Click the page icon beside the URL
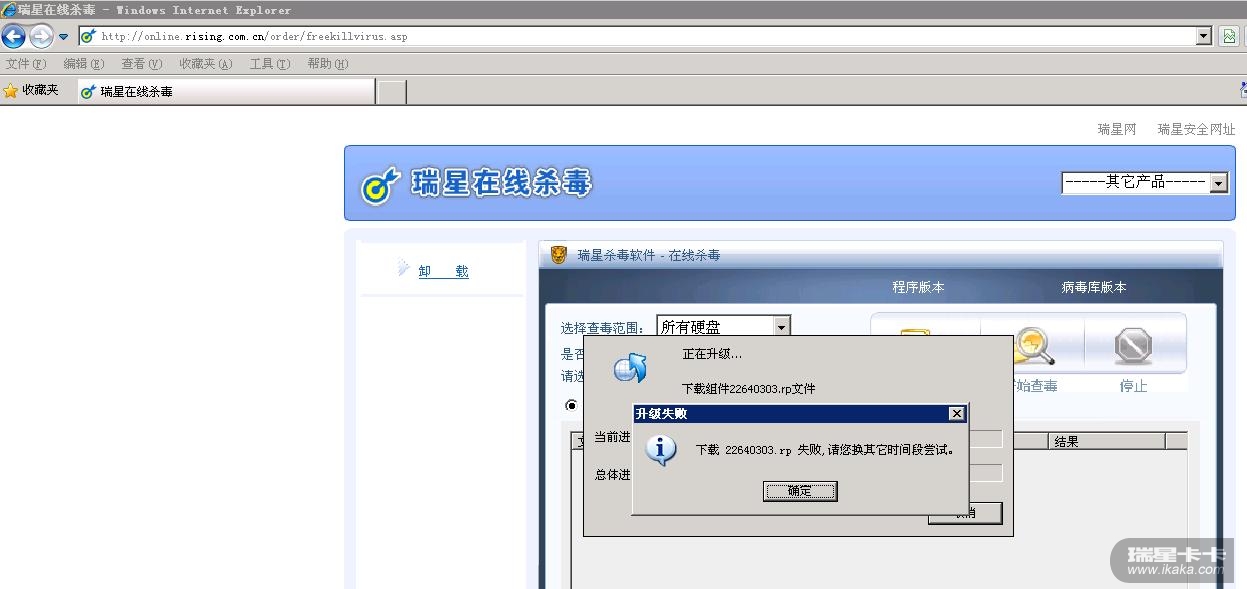Viewport: 1247px width, 589px height. [x=88, y=36]
